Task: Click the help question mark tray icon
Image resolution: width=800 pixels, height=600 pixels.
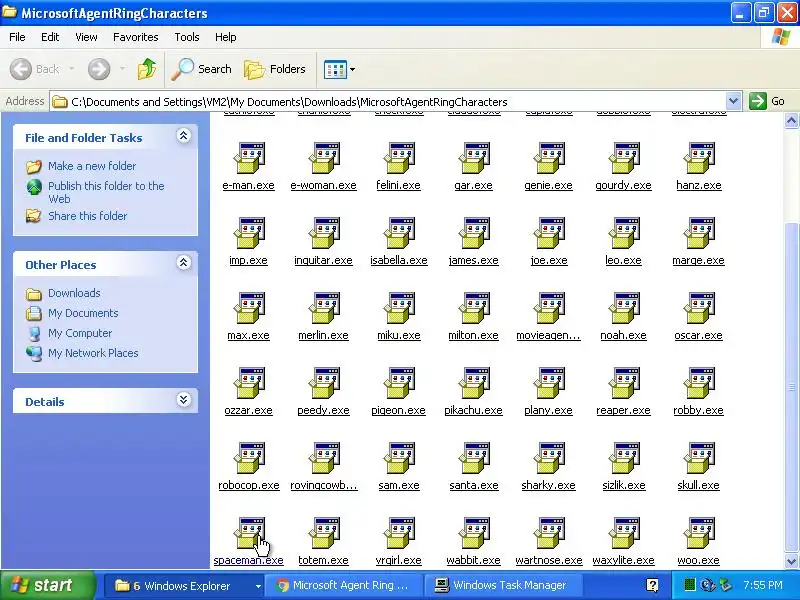Action: [x=652, y=585]
